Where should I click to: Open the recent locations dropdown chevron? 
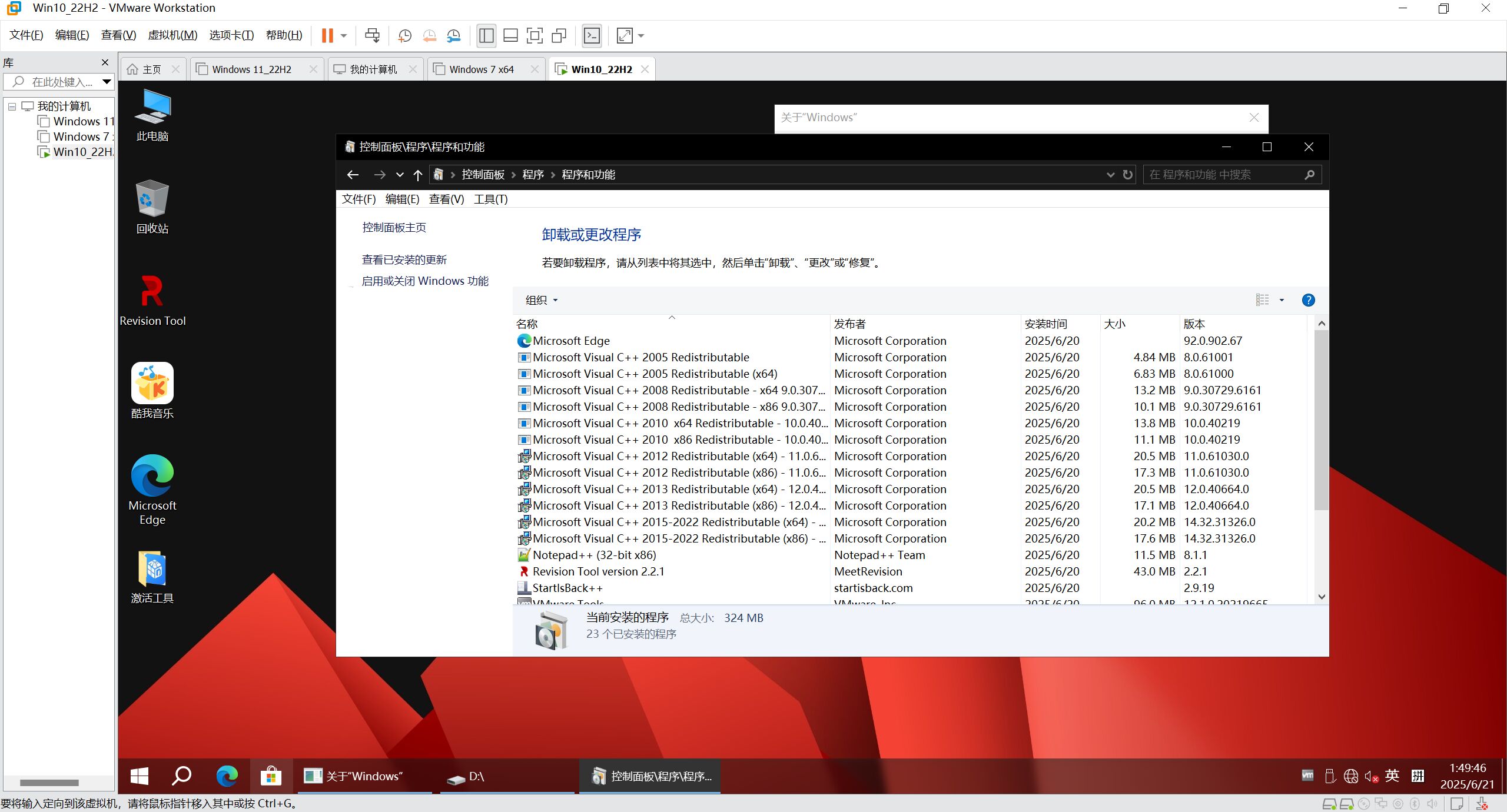pyautogui.click(x=400, y=175)
